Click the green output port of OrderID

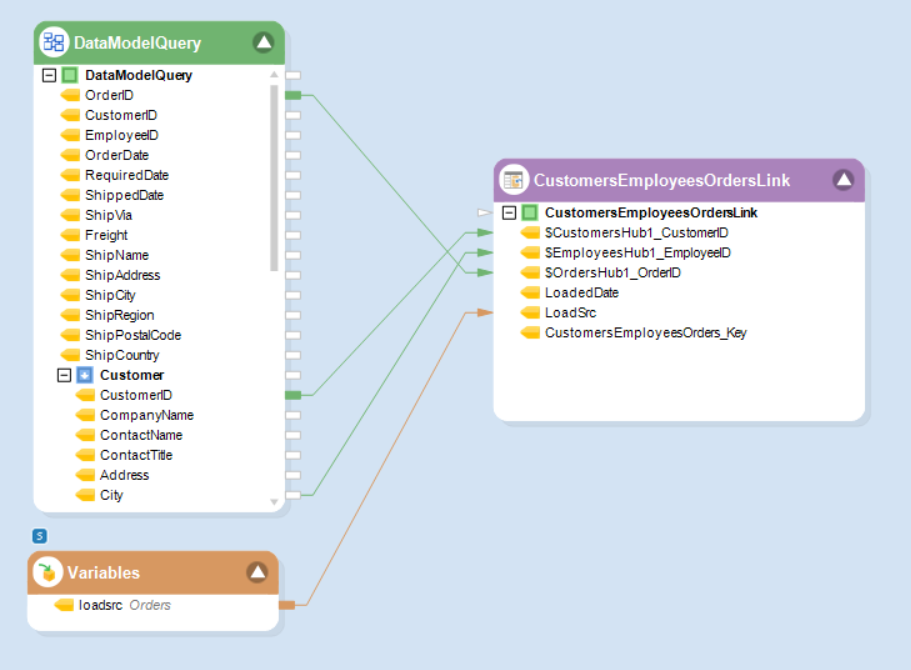click(x=293, y=95)
